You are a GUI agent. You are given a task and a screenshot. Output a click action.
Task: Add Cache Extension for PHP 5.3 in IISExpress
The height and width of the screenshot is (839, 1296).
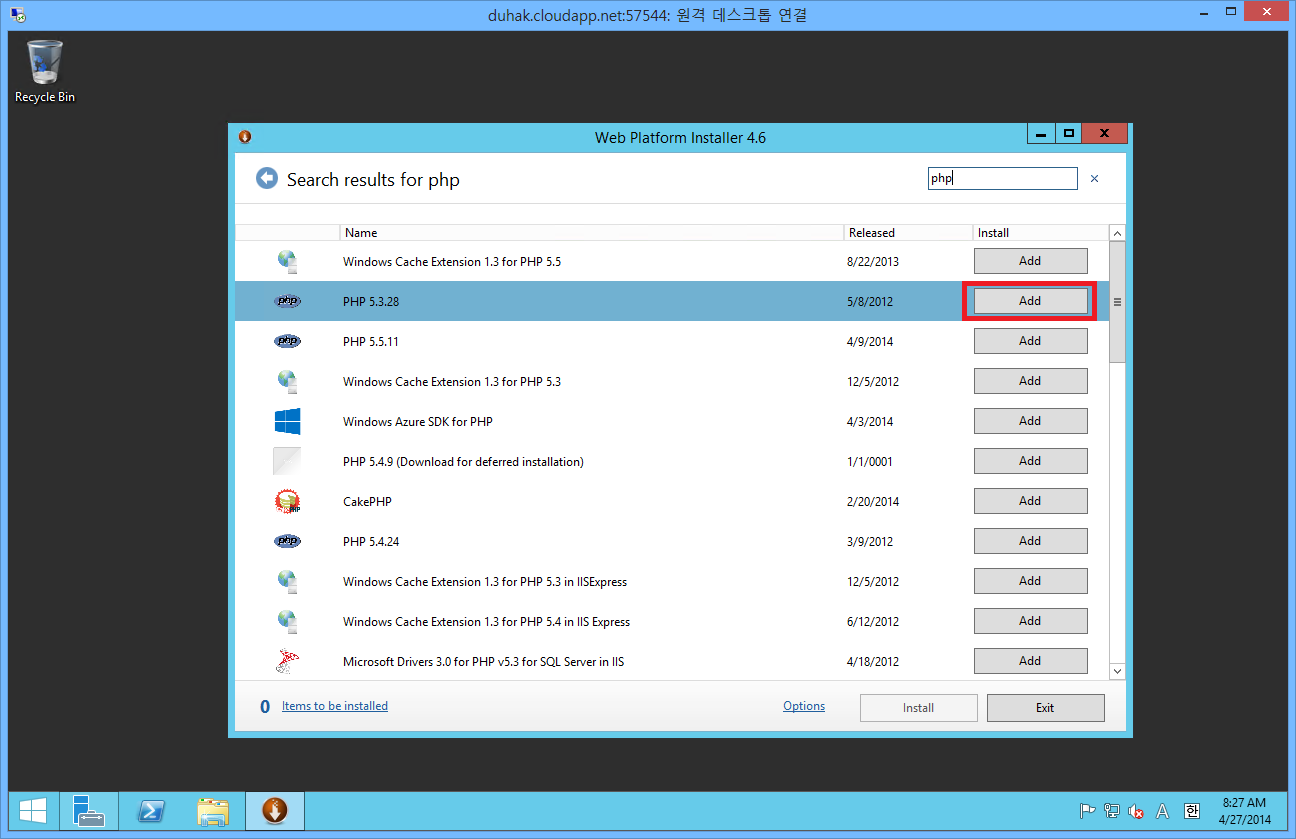click(x=1030, y=581)
